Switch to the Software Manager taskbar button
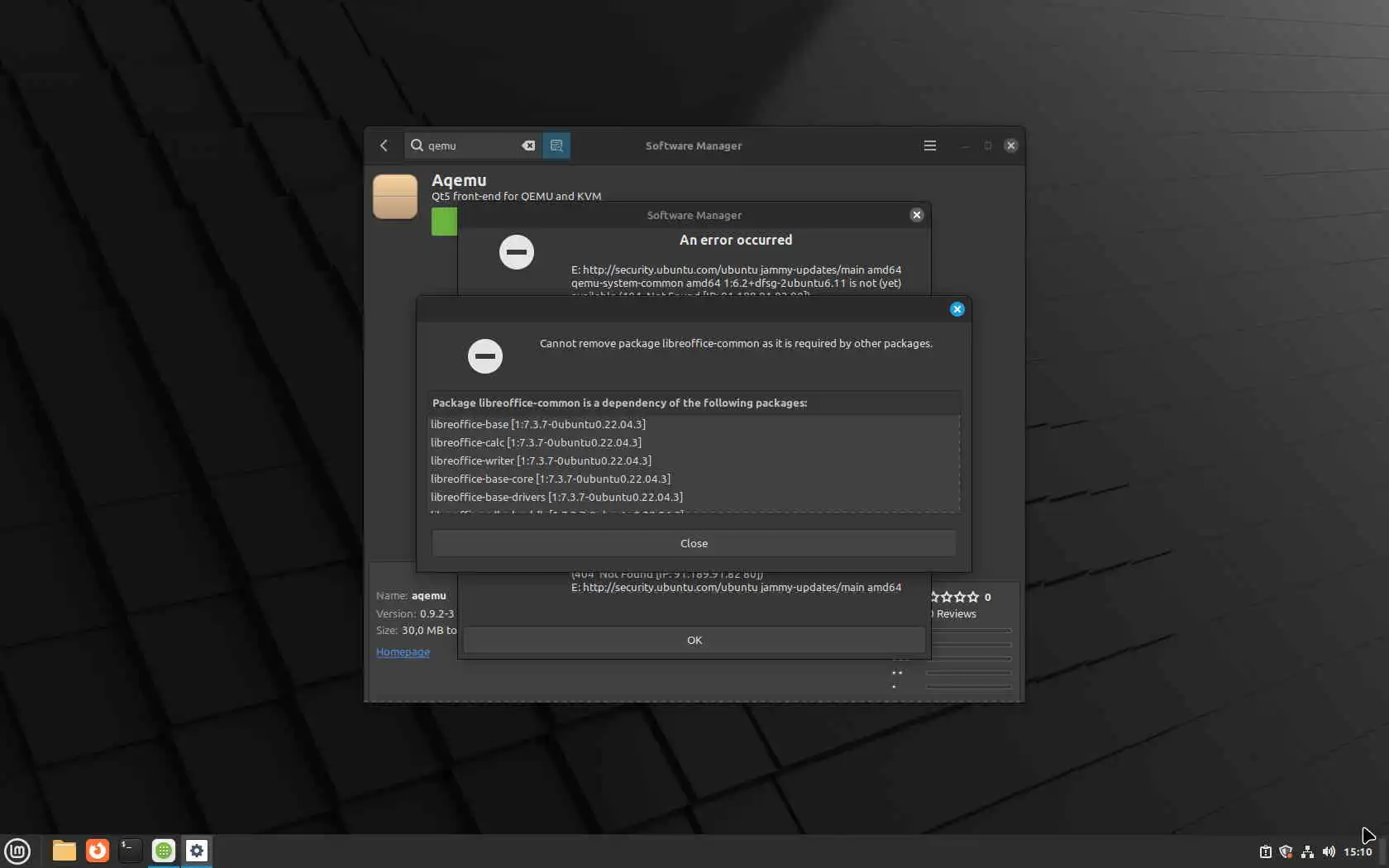Image resolution: width=1389 pixels, height=868 pixels. [x=164, y=851]
